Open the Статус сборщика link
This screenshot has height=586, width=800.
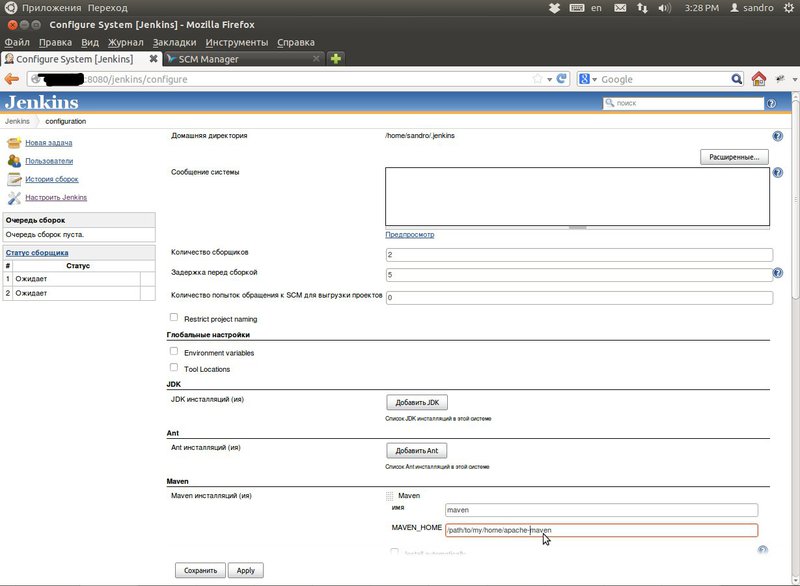37,253
